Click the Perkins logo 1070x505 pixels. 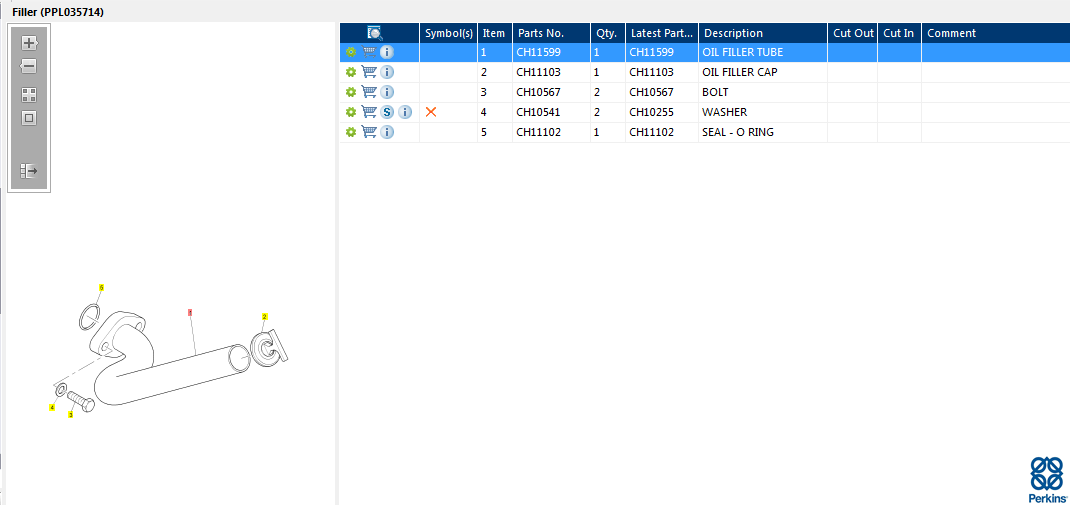(1047, 480)
